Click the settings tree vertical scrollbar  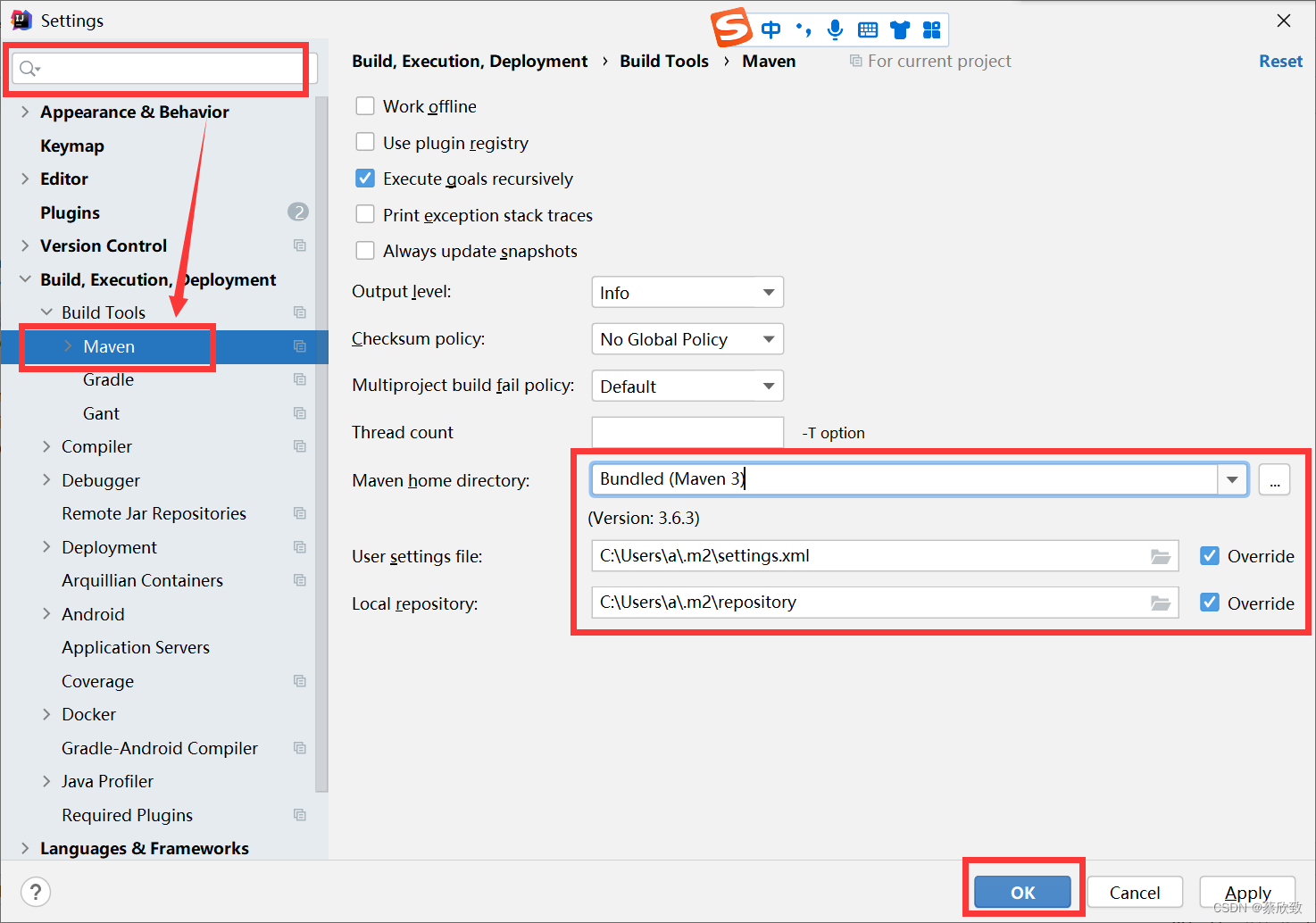click(x=321, y=445)
